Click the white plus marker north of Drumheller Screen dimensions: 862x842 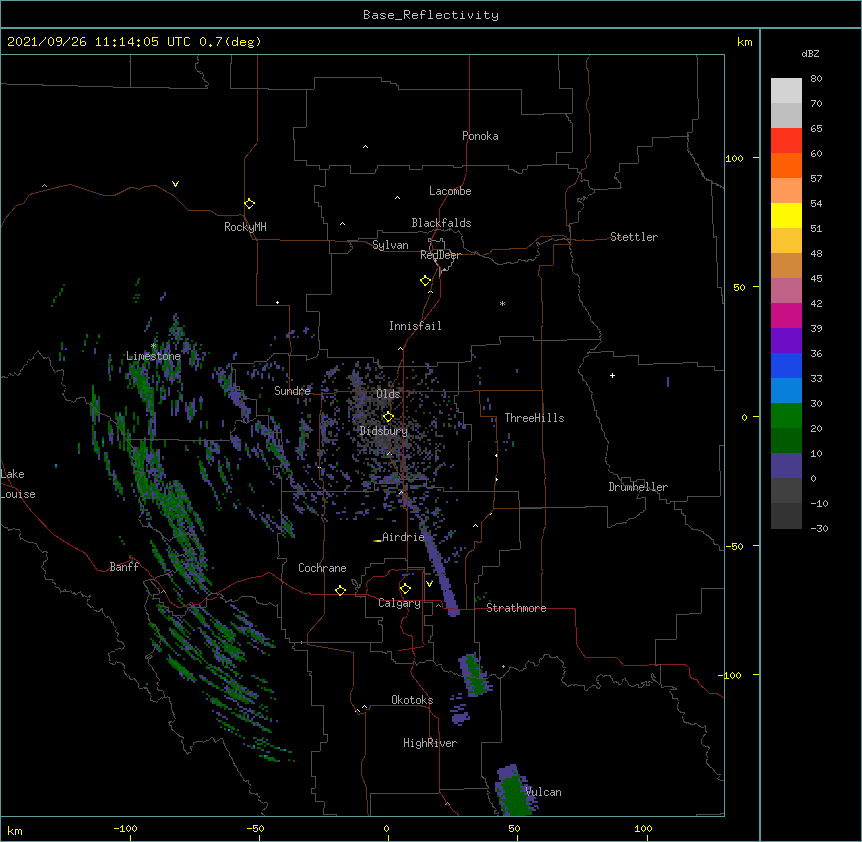point(612,375)
